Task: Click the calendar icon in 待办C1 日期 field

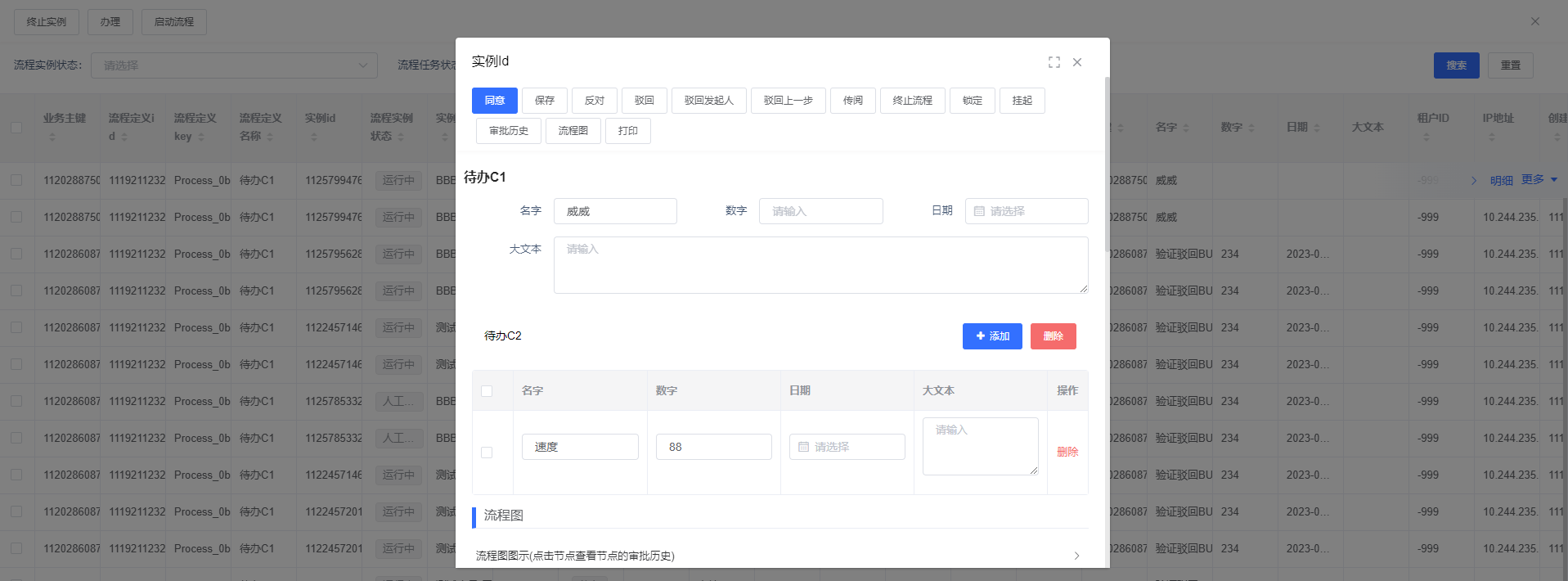Action: (979, 211)
